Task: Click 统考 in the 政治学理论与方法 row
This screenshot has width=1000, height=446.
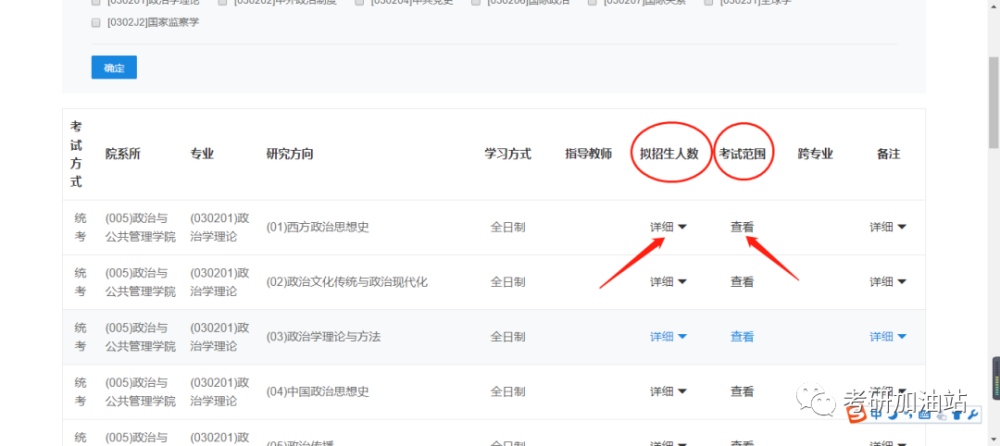Action: [x=80, y=337]
